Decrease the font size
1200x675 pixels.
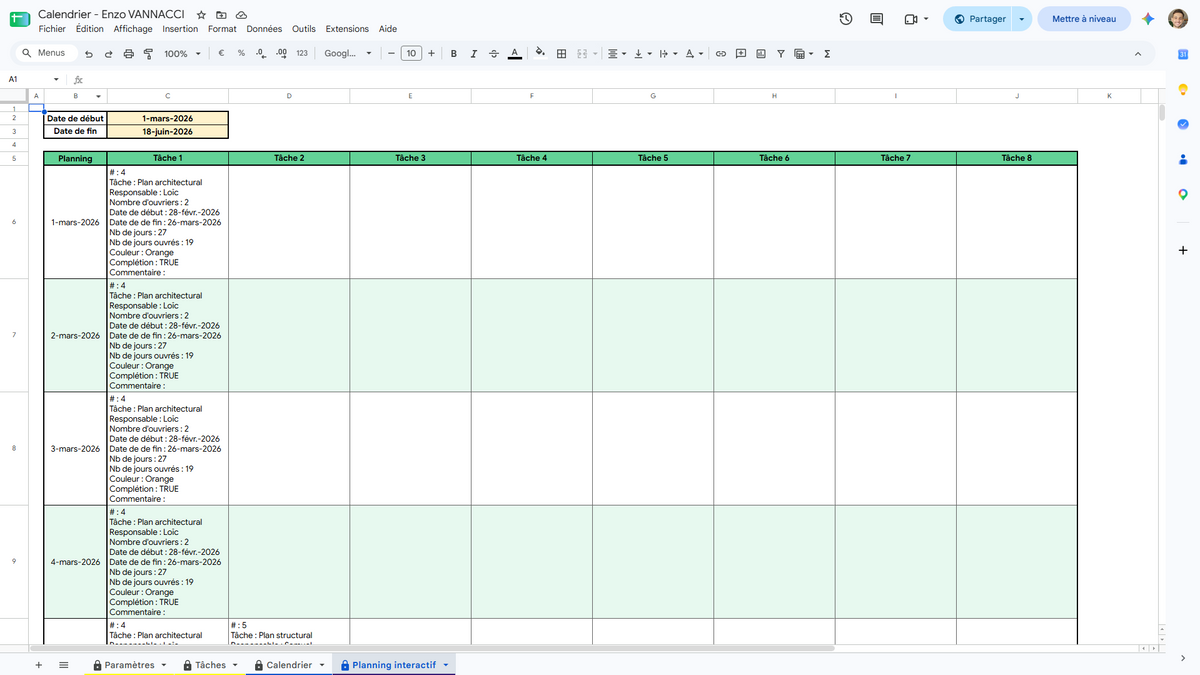pos(391,53)
